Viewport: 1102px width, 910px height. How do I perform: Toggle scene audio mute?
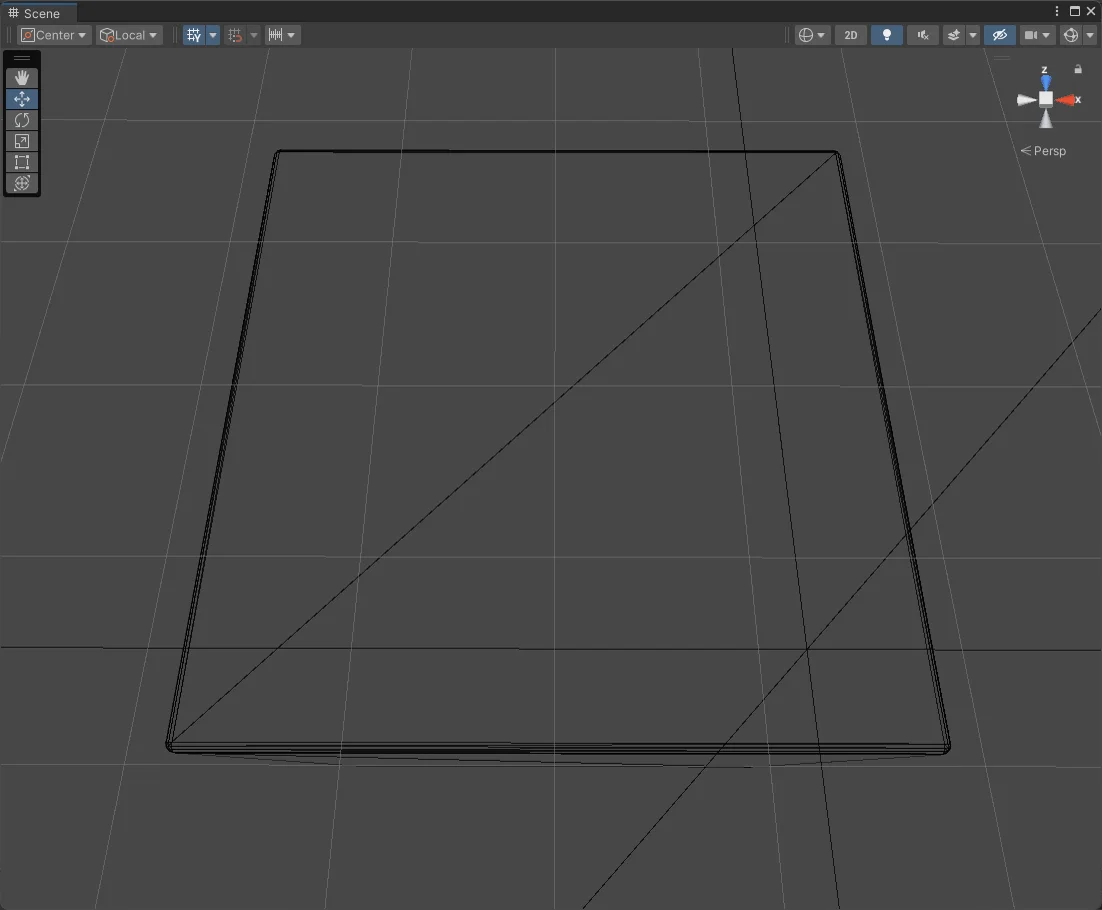[923, 35]
